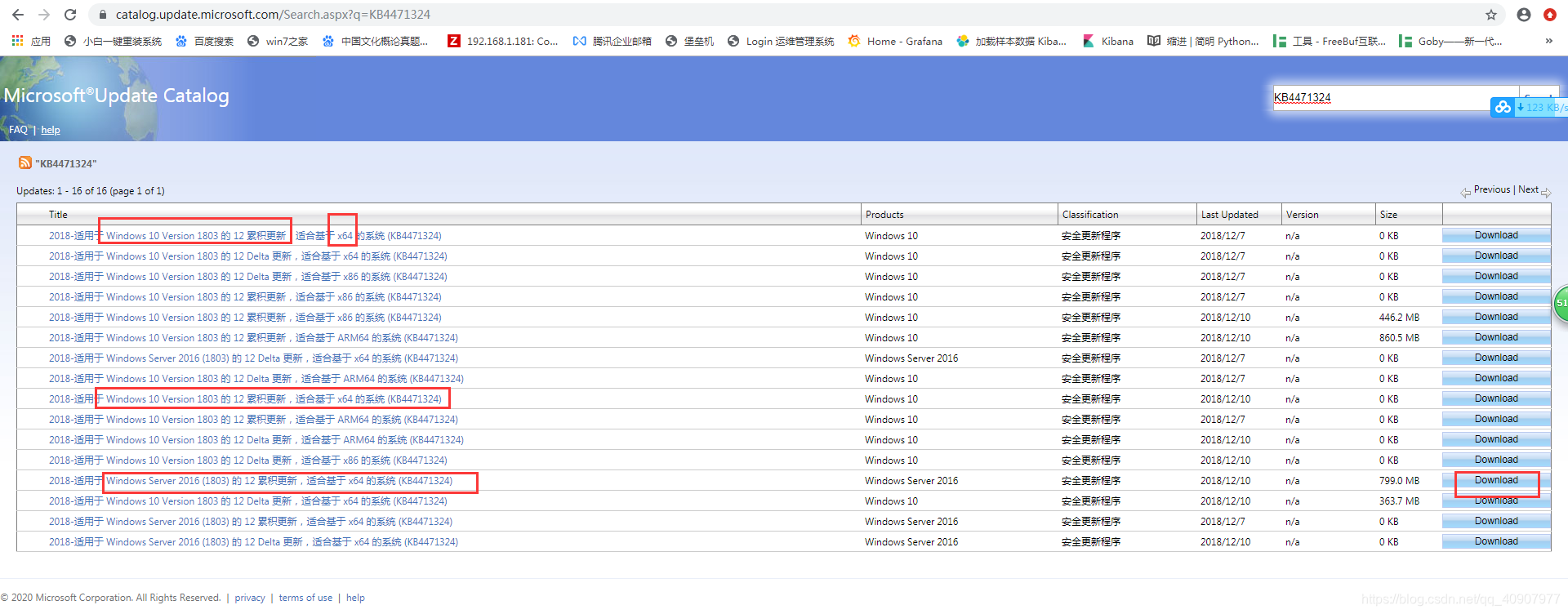This screenshot has width=1568, height=614.
Task: Reload the page with the refresh icon
Action: pos(70,15)
